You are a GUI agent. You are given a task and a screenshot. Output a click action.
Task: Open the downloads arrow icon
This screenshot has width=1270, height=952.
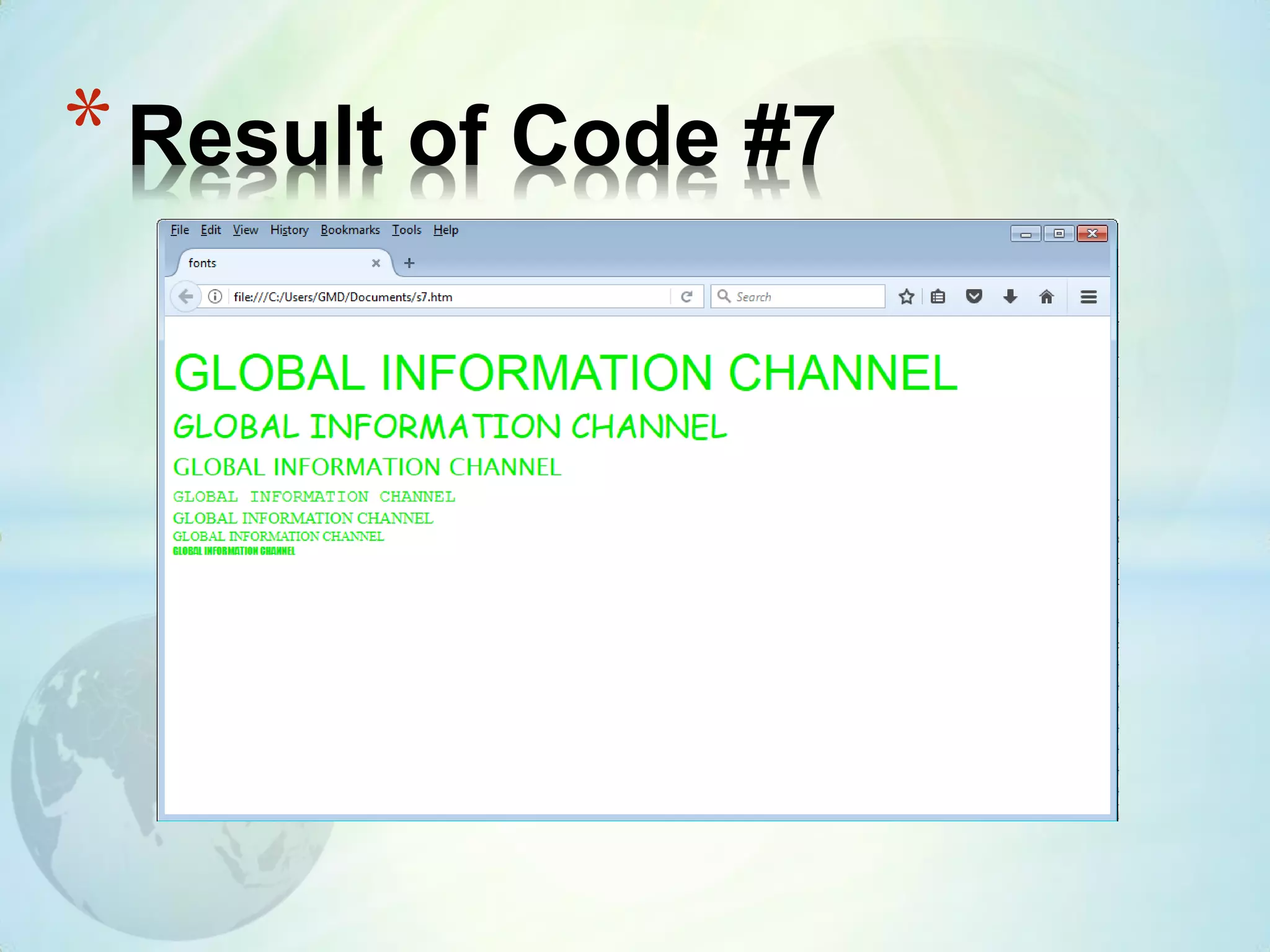(1010, 297)
